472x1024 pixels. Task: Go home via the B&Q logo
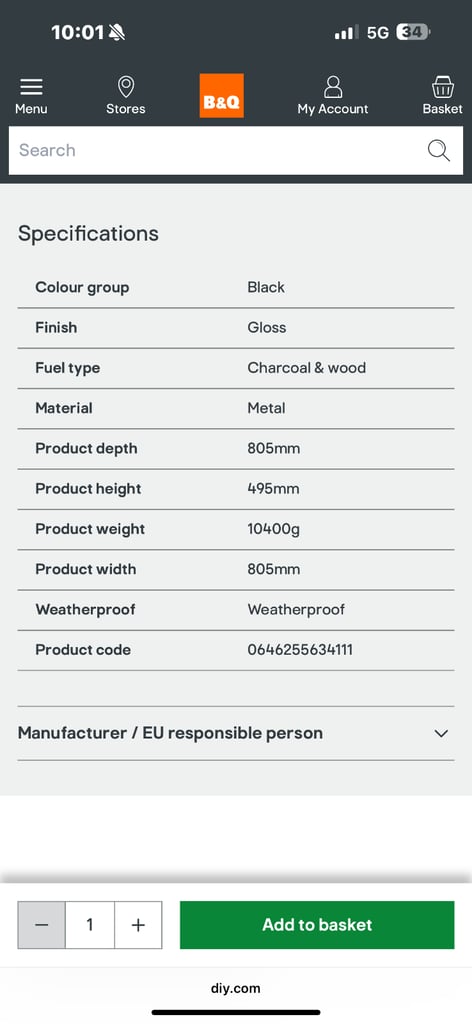221,96
